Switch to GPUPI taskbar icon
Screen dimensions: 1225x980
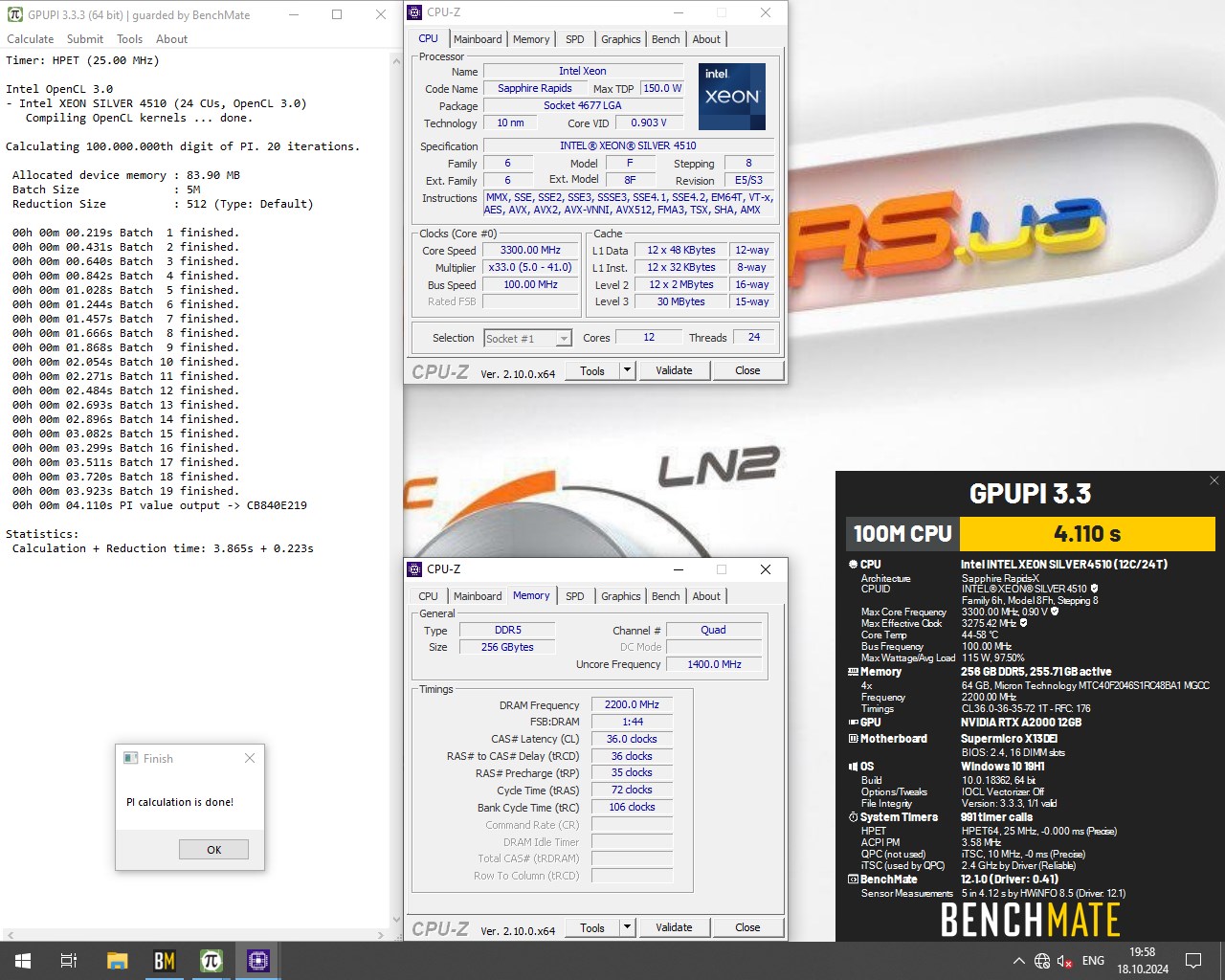point(212,961)
